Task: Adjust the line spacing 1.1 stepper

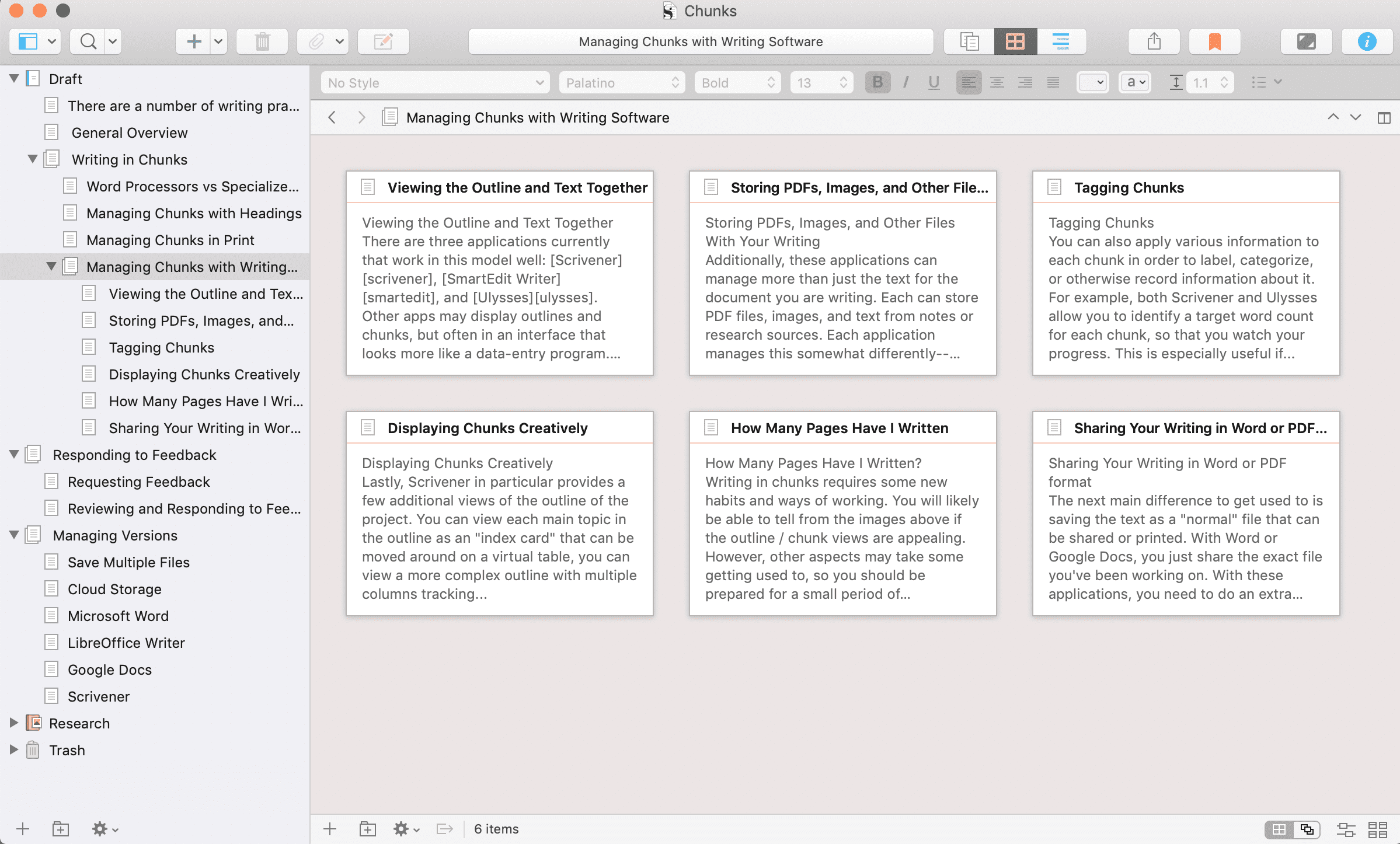Action: coord(1224,82)
